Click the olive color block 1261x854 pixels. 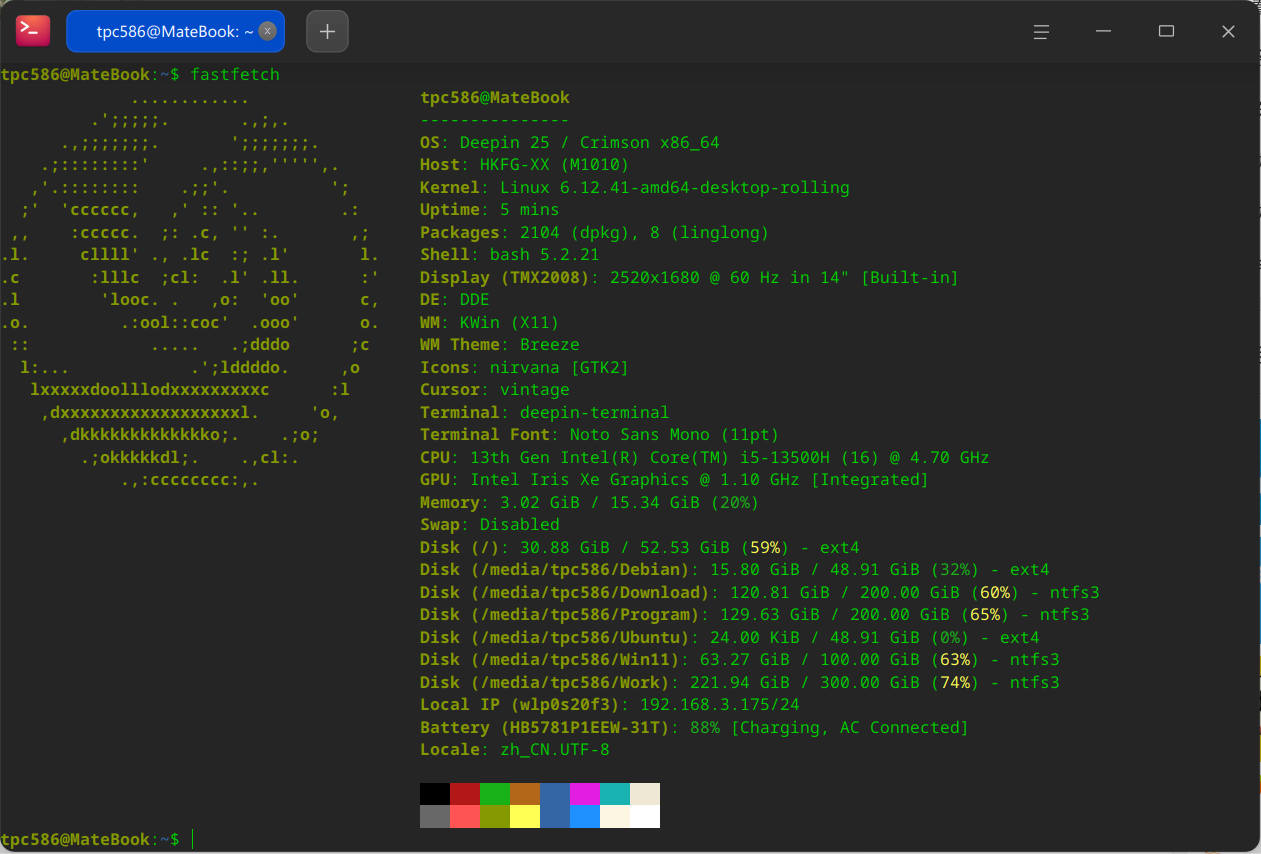coord(495,817)
